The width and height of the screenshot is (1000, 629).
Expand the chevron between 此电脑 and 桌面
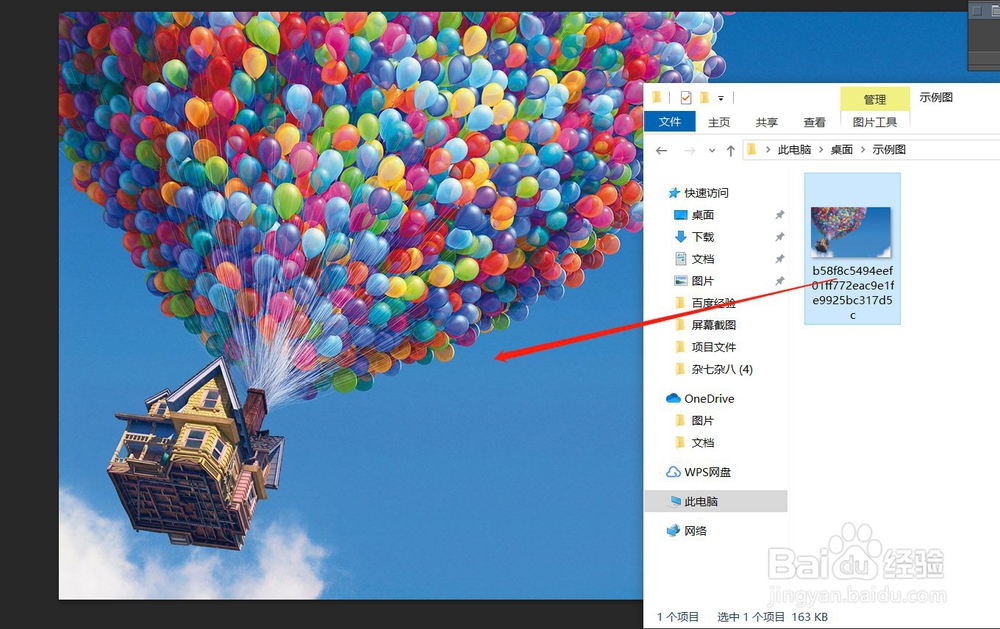pos(821,150)
